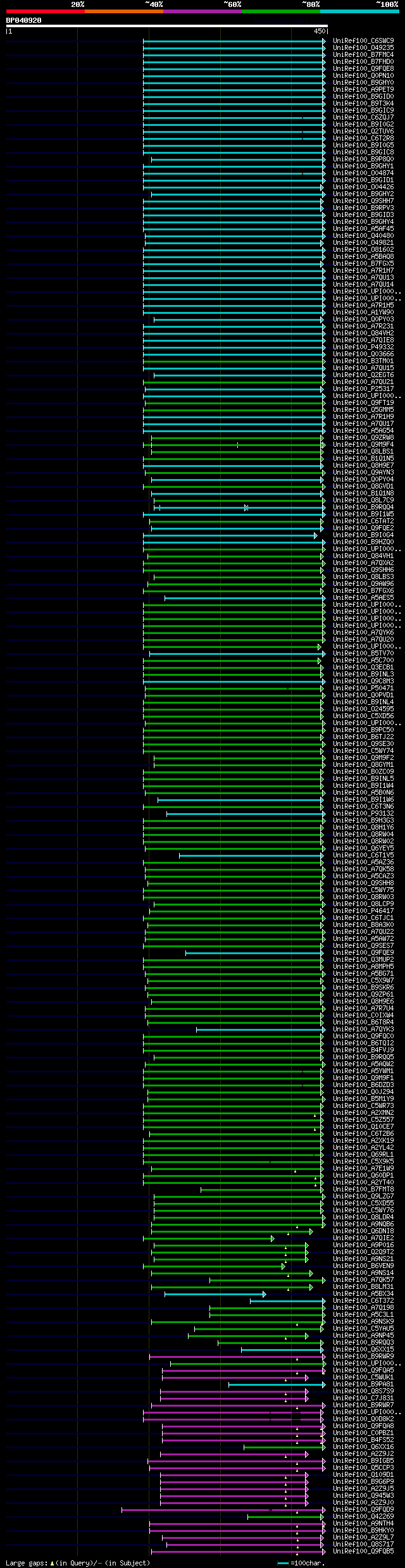Image resolution: width=405 pixels, height=1568 pixels.
Task: Select the UniRef100_B9RWR9 label
Action: pyautogui.click(x=363, y=1356)
